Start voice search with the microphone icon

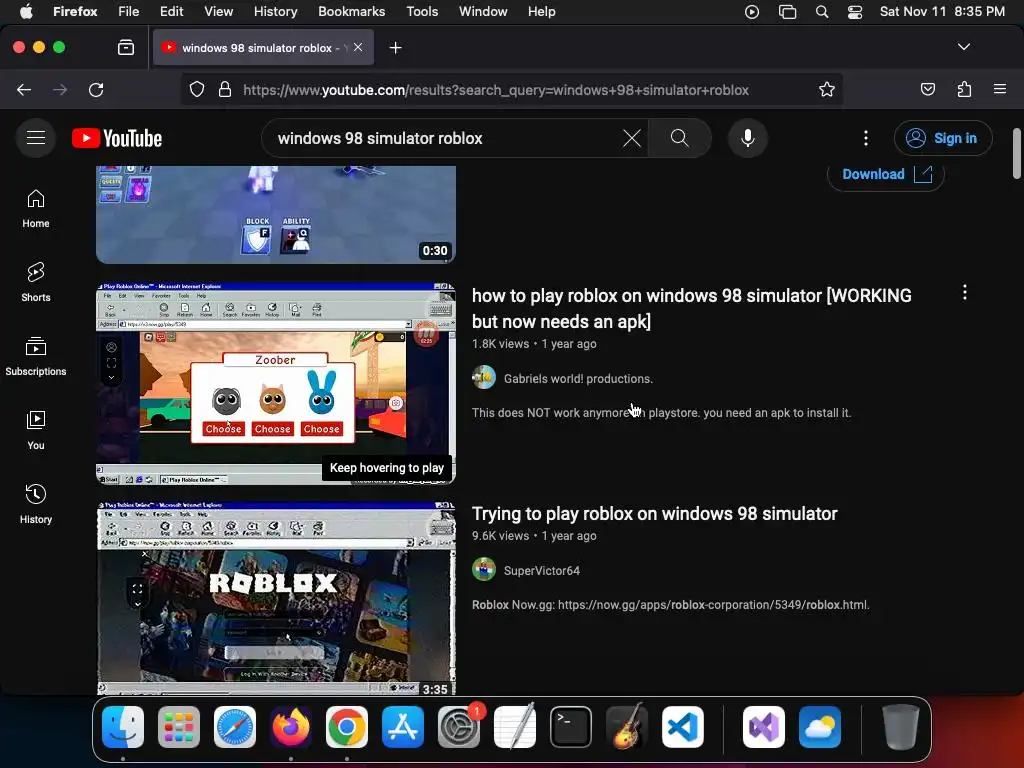click(748, 138)
